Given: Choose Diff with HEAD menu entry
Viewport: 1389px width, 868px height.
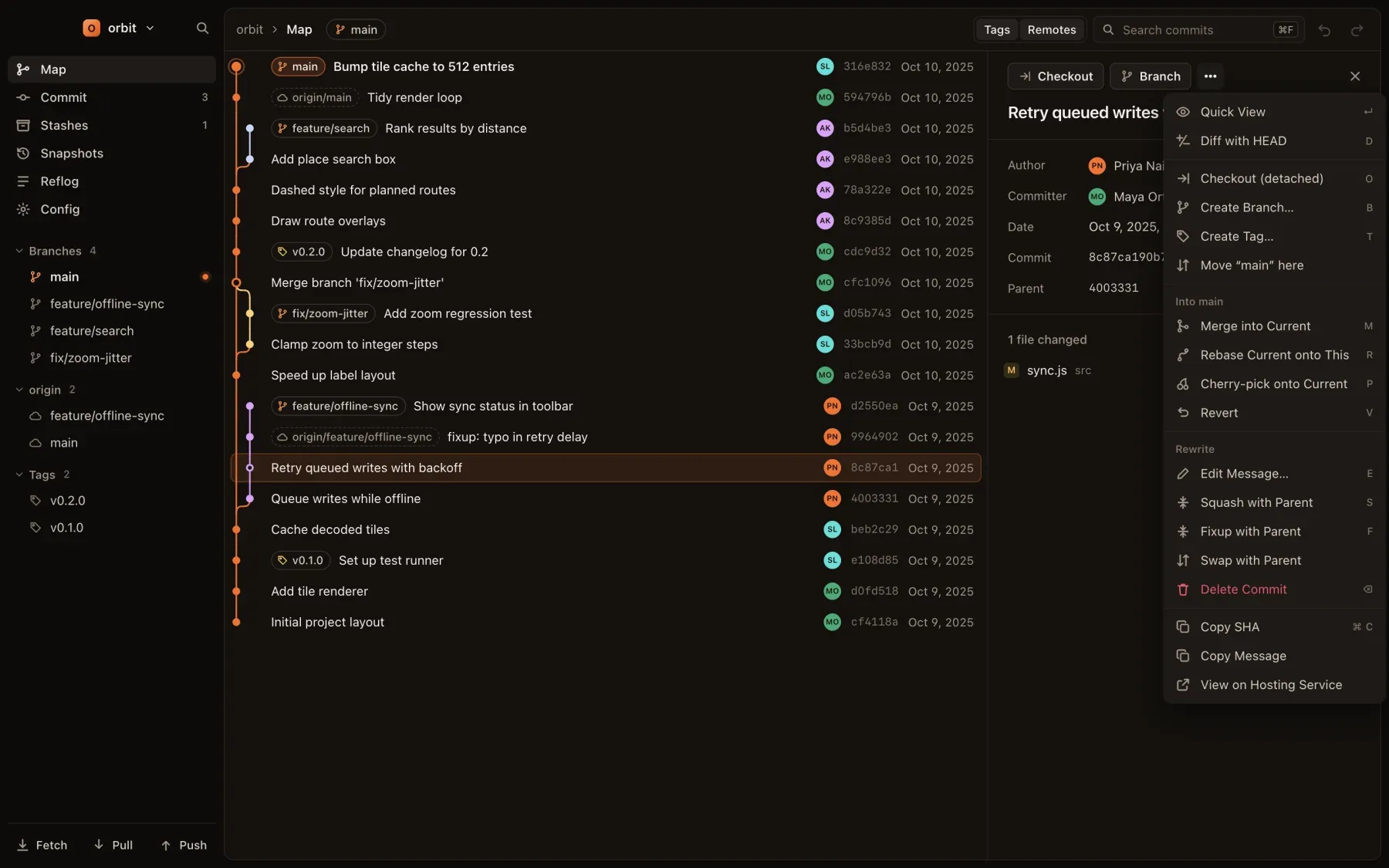Looking at the screenshot, I should coord(1274,141).
